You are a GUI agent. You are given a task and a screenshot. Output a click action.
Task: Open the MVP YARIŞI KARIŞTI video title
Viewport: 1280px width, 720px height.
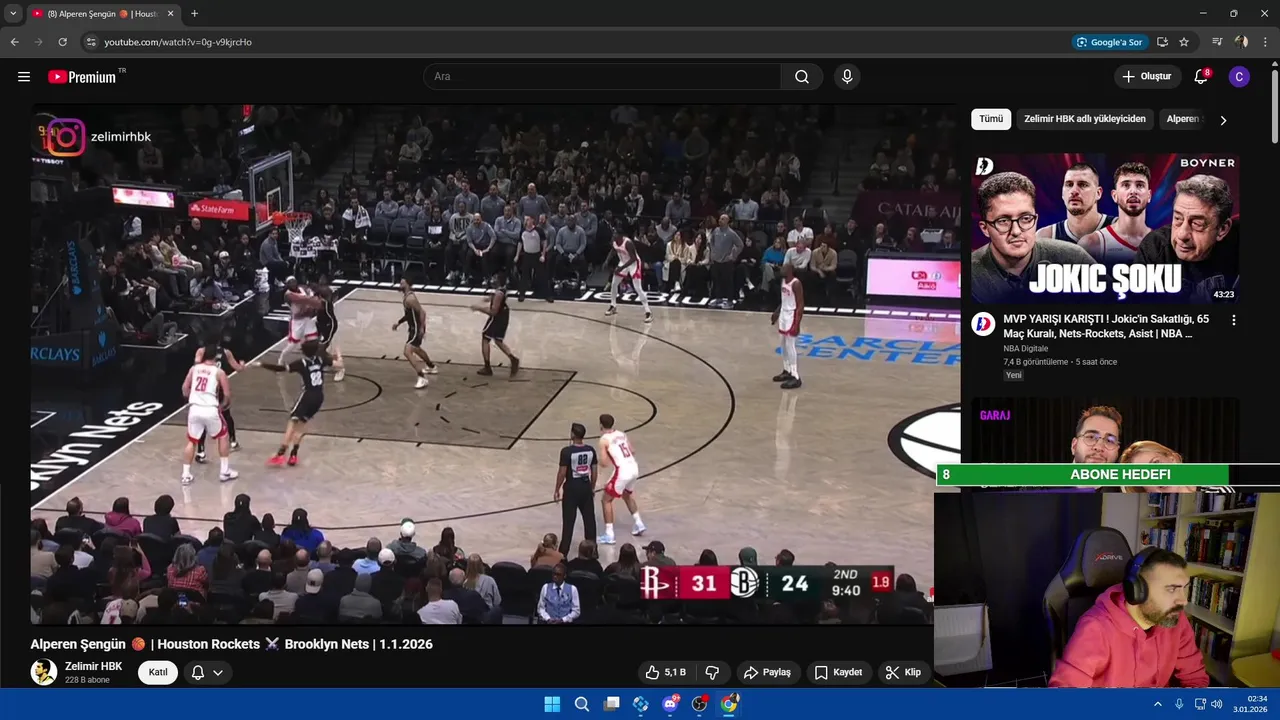(1106, 326)
